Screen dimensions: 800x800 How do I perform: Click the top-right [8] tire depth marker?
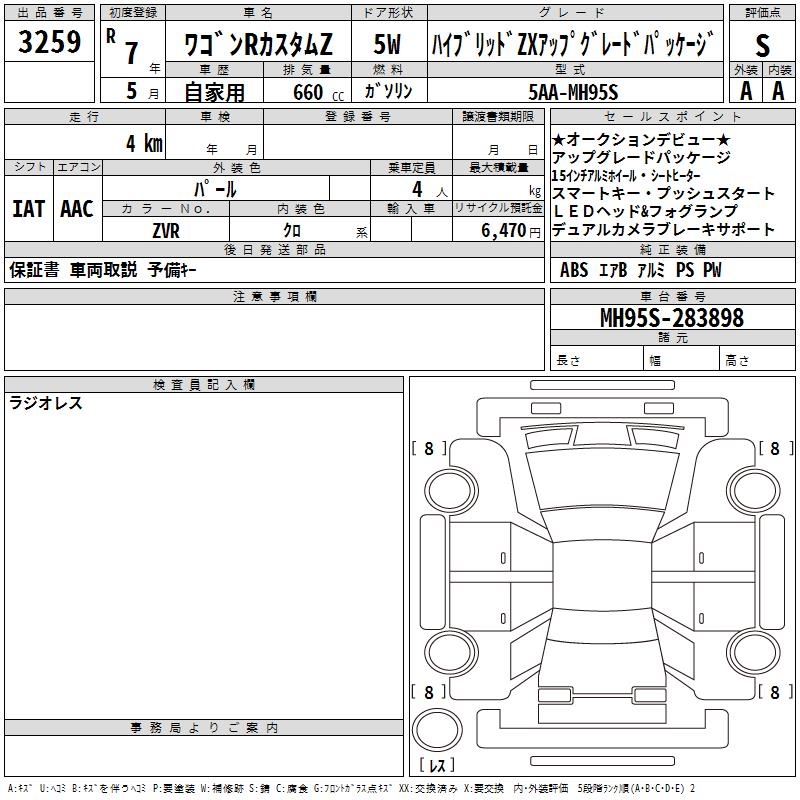pyautogui.click(x=774, y=449)
